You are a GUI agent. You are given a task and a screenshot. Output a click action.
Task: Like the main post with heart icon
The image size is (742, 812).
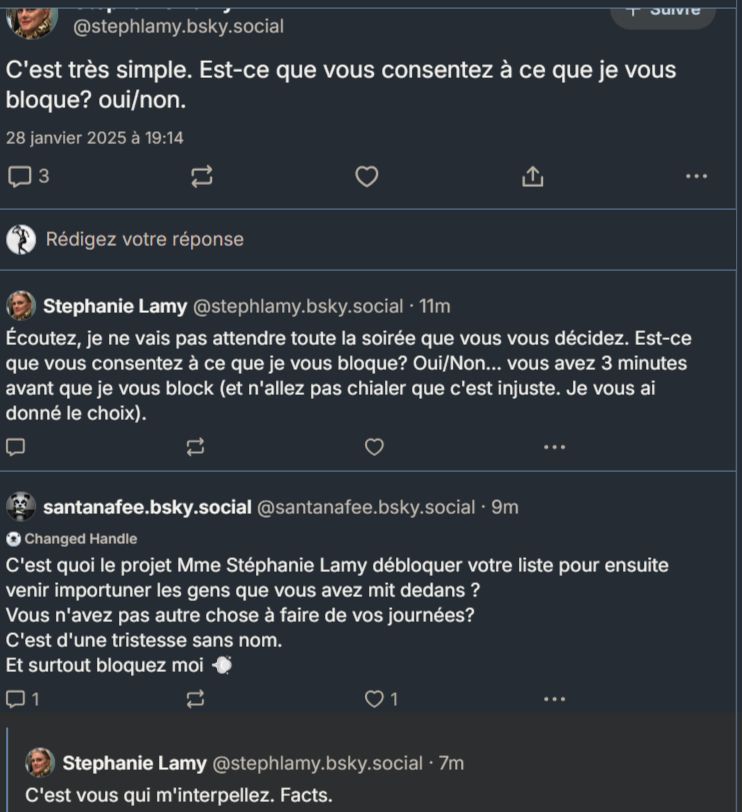coord(367,177)
